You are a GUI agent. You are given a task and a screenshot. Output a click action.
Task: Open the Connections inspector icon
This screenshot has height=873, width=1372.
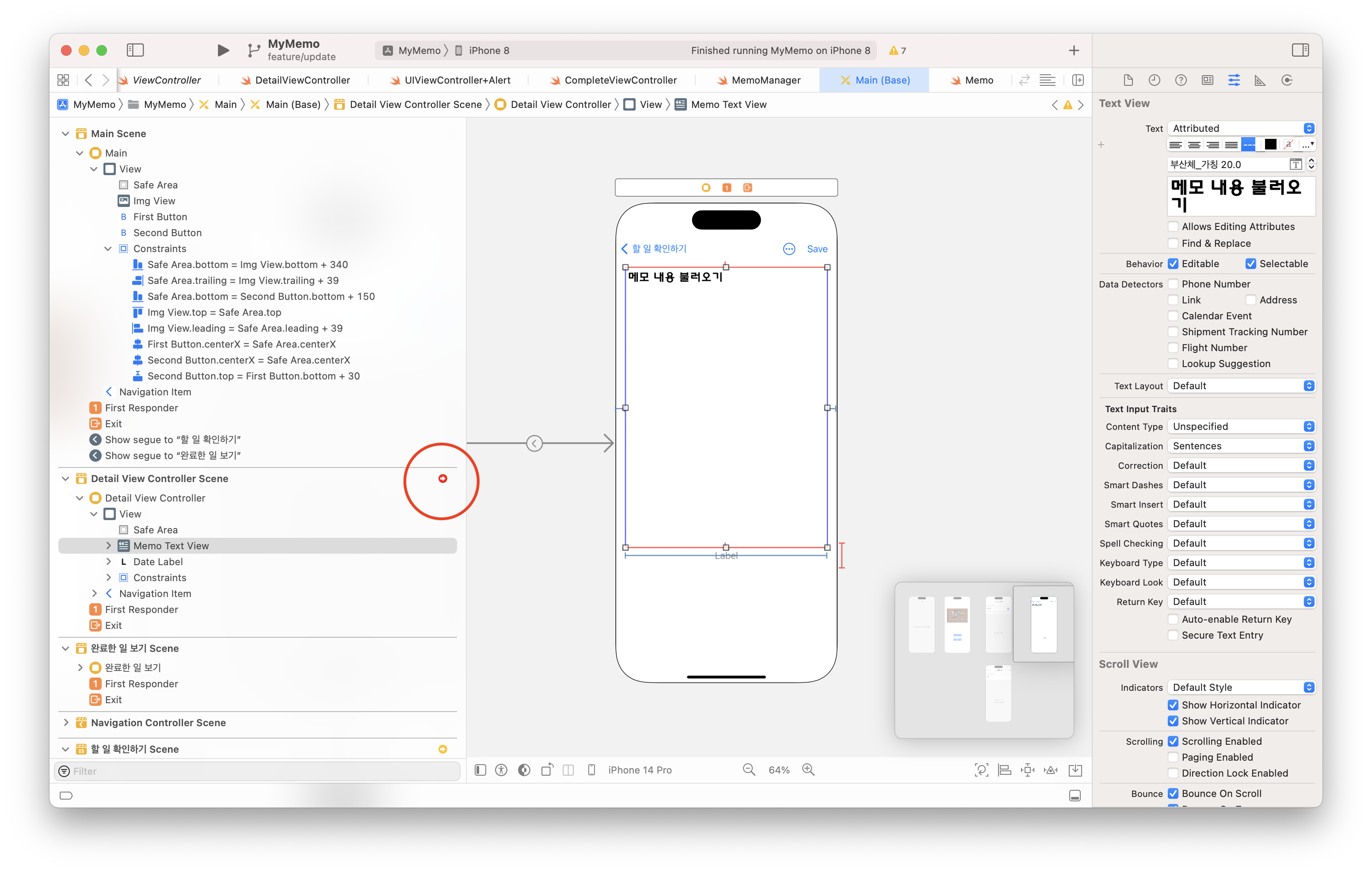1287,80
